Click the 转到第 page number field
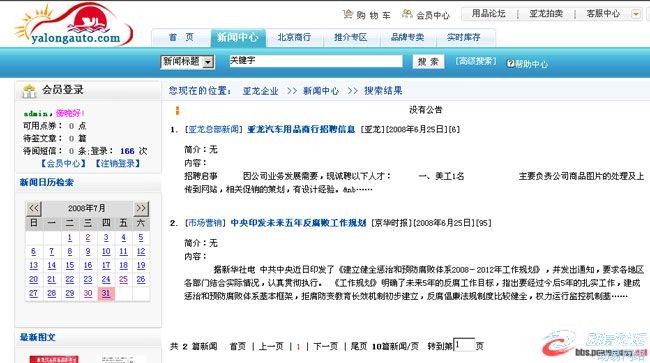650x363 pixels. click(464, 345)
